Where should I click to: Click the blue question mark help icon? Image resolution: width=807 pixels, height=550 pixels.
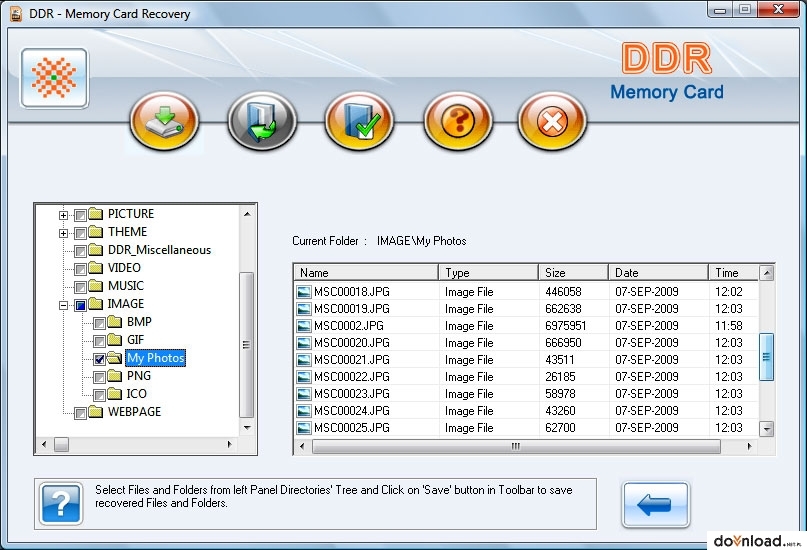[61, 503]
